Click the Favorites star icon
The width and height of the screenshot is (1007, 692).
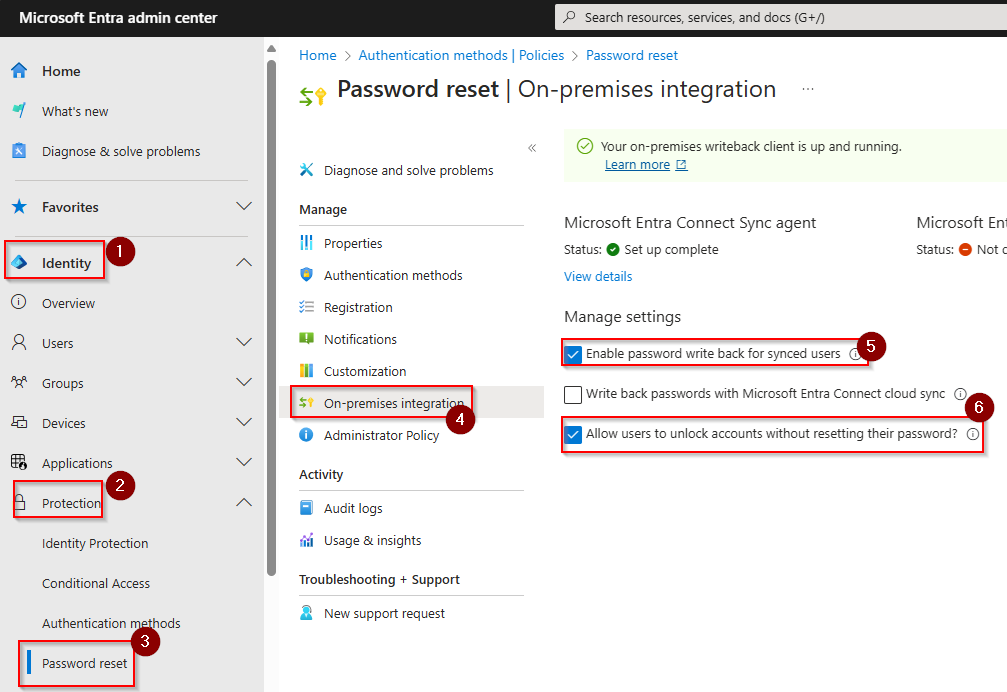pos(19,207)
